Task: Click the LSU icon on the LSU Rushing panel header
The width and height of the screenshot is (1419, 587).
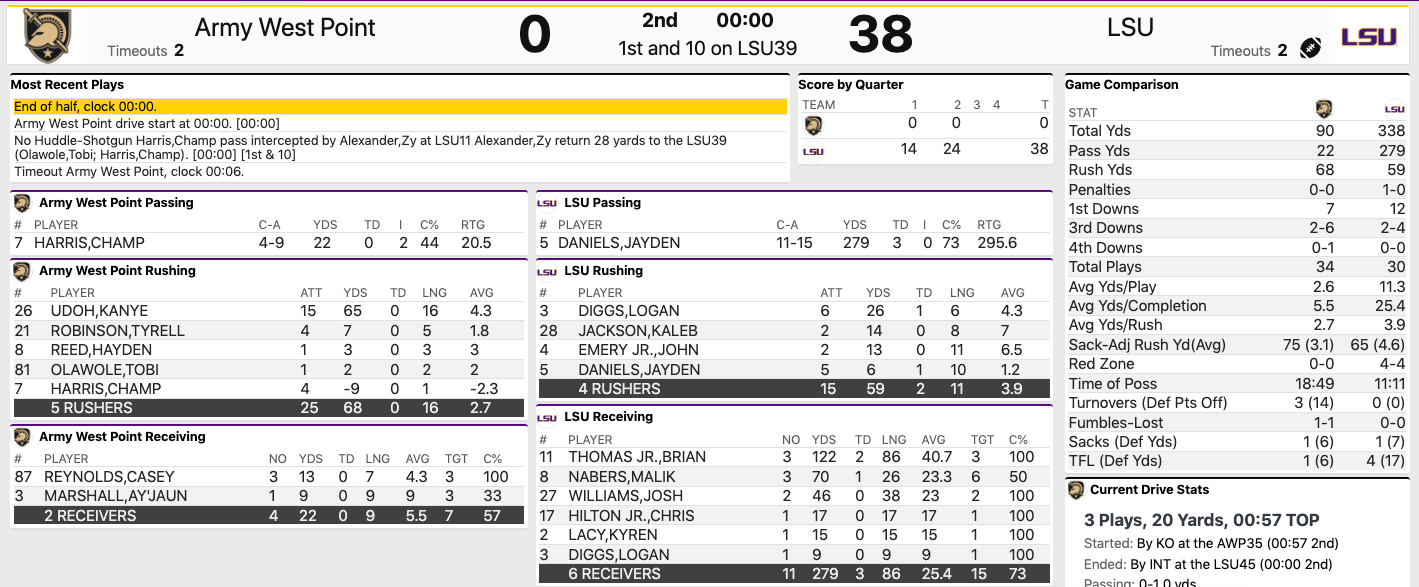Action: click(x=548, y=270)
